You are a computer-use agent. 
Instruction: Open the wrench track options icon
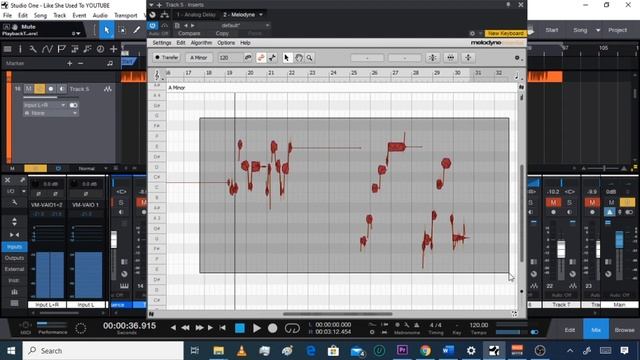pyautogui.click(x=33, y=49)
